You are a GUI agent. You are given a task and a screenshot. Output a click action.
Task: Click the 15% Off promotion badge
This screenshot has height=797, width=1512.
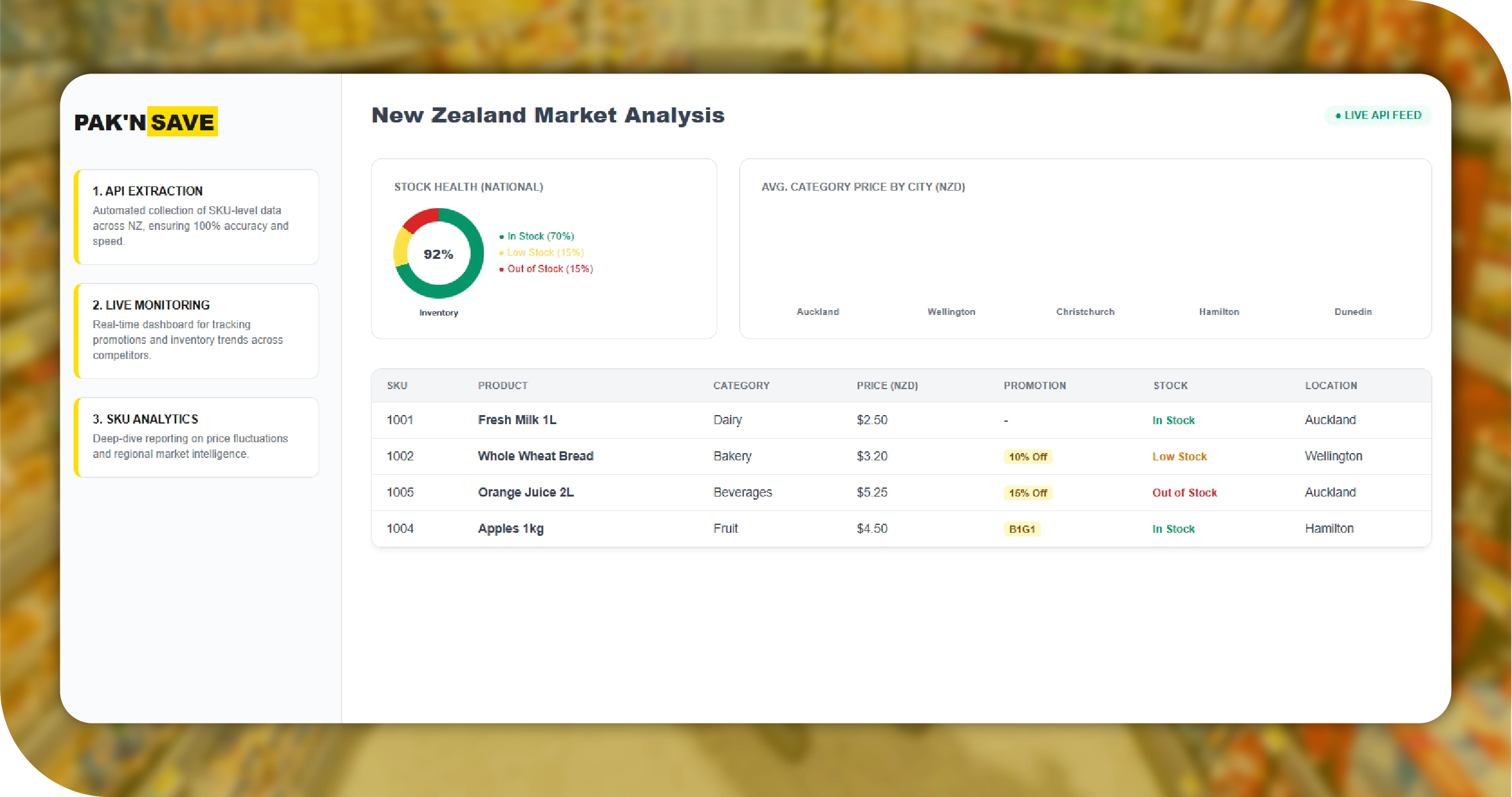coord(1028,493)
